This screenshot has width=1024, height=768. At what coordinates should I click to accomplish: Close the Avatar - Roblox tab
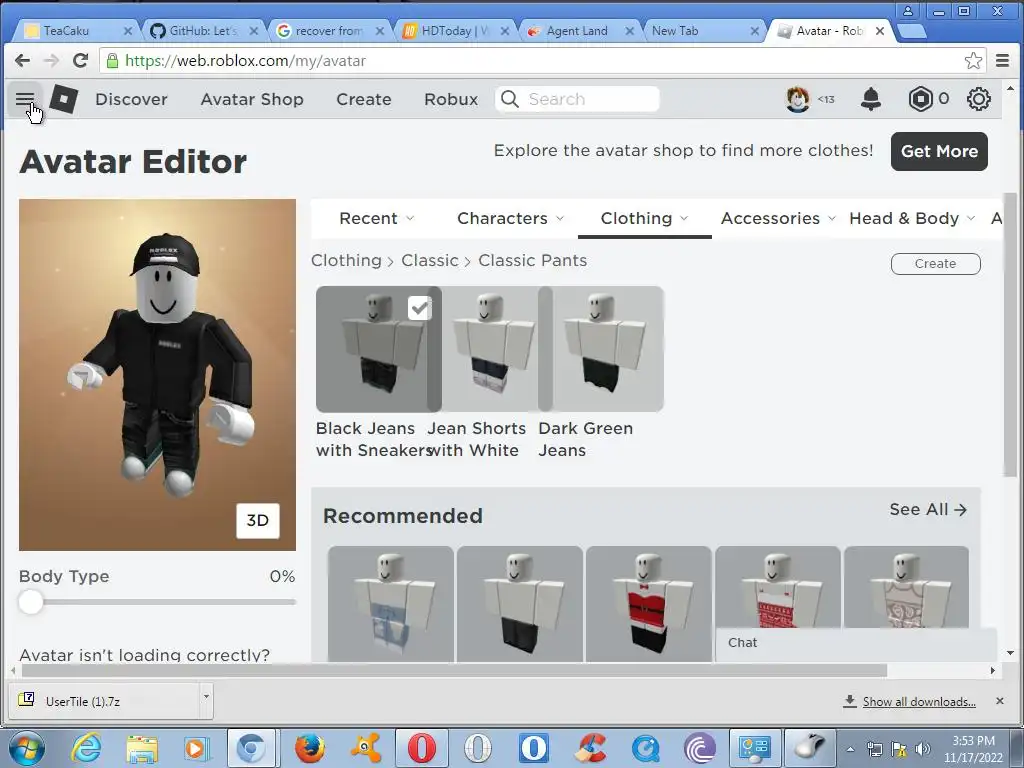pos(880,31)
